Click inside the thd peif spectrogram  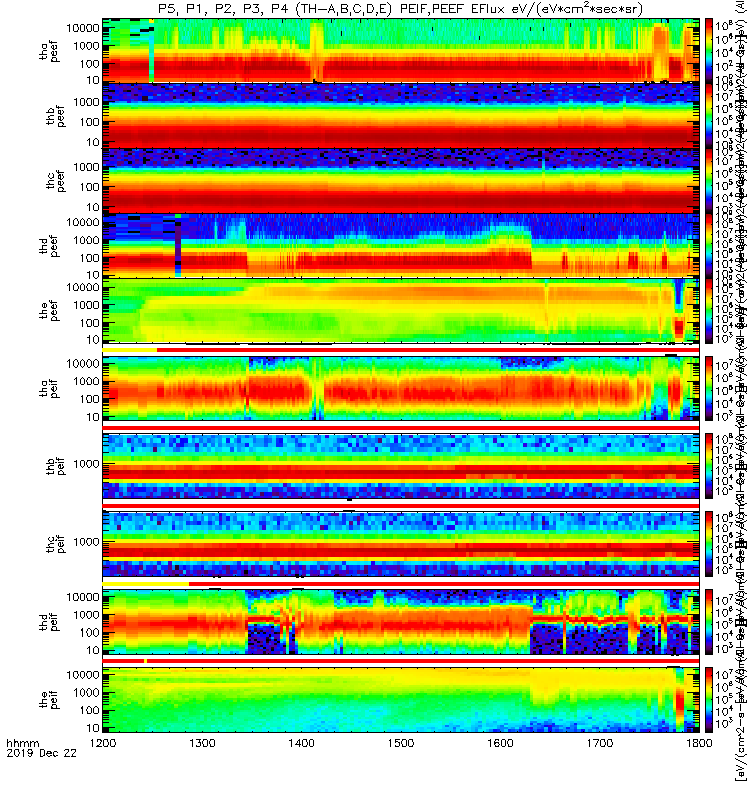click(401, 622)
